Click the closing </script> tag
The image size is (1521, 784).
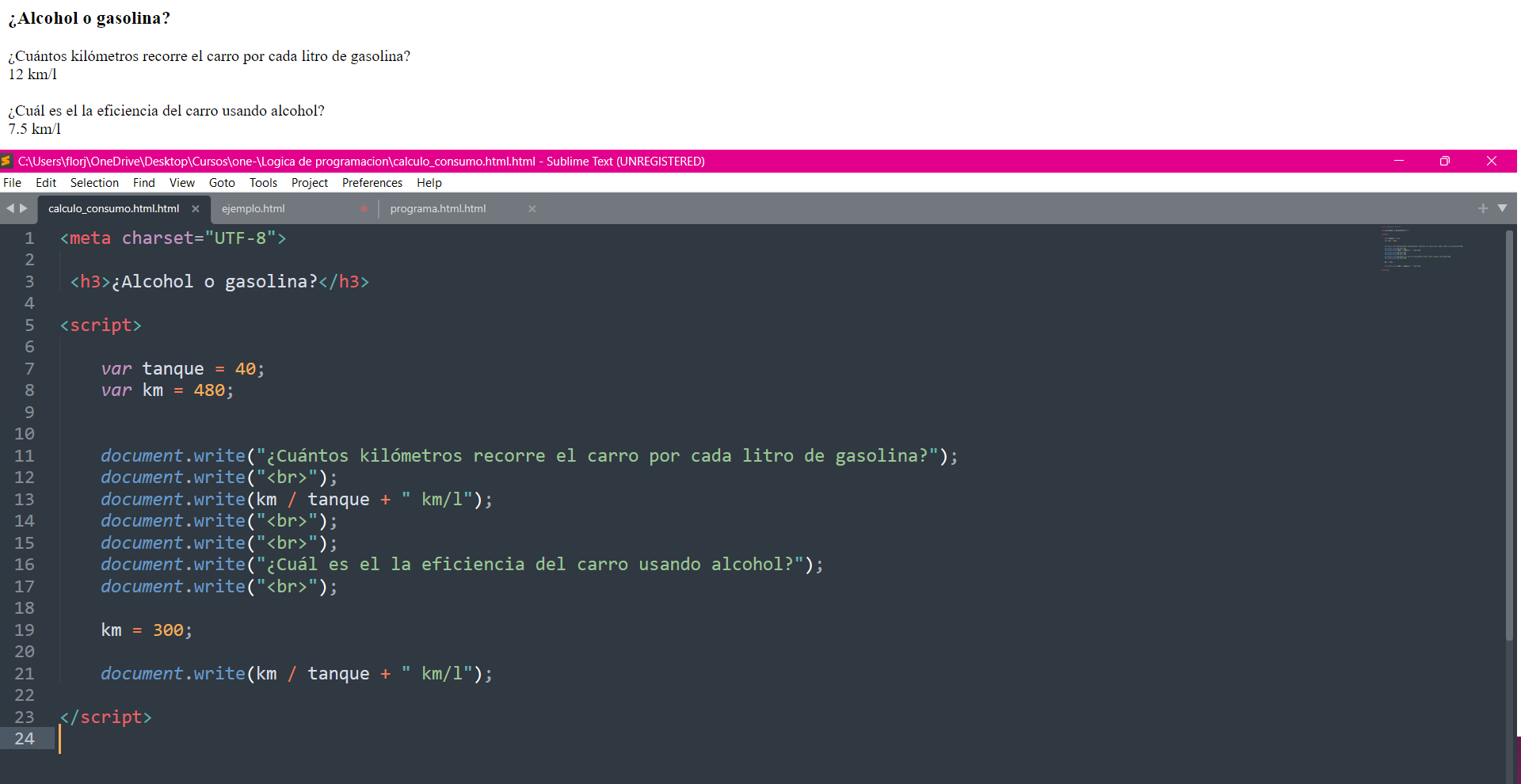(105, 717)
